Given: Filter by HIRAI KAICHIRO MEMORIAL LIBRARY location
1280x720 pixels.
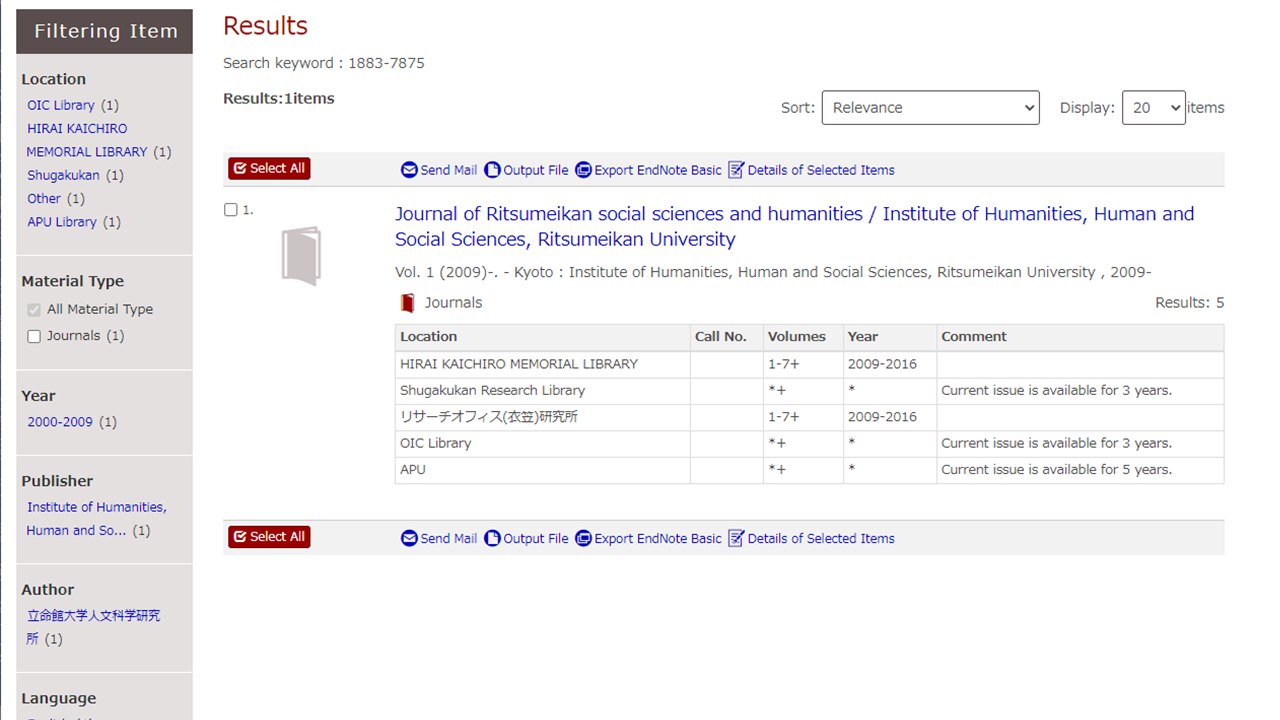Looking at the screenshot, I should pyautogui.click(x=87, y=140).
